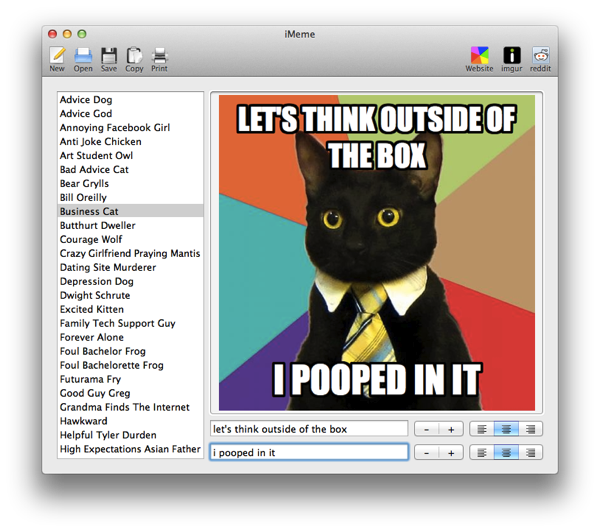Set top text alignment to left
The width and height of the screenshot is (600, 532).
pyautogui.click(x=481, y=429)
